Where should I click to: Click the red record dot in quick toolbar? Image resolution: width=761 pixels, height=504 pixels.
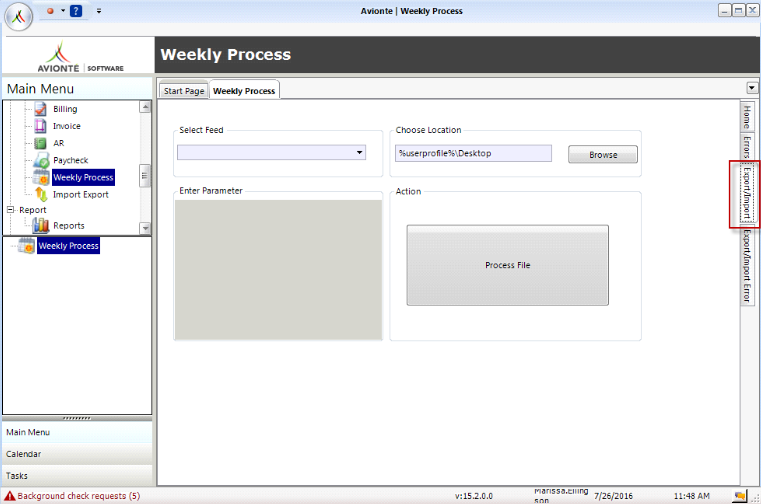[x=50, y=11]
